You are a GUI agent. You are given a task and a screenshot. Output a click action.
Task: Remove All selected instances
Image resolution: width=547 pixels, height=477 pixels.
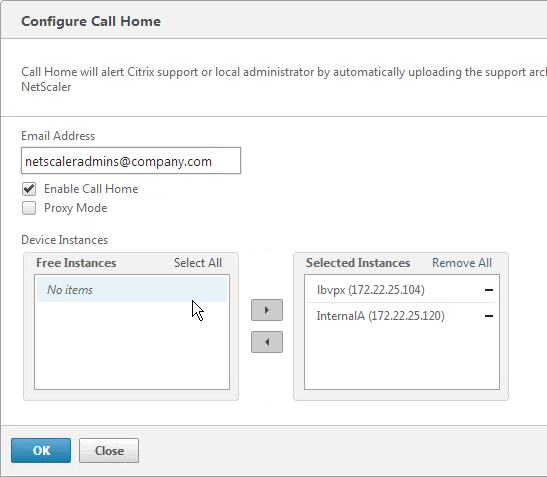462,263
